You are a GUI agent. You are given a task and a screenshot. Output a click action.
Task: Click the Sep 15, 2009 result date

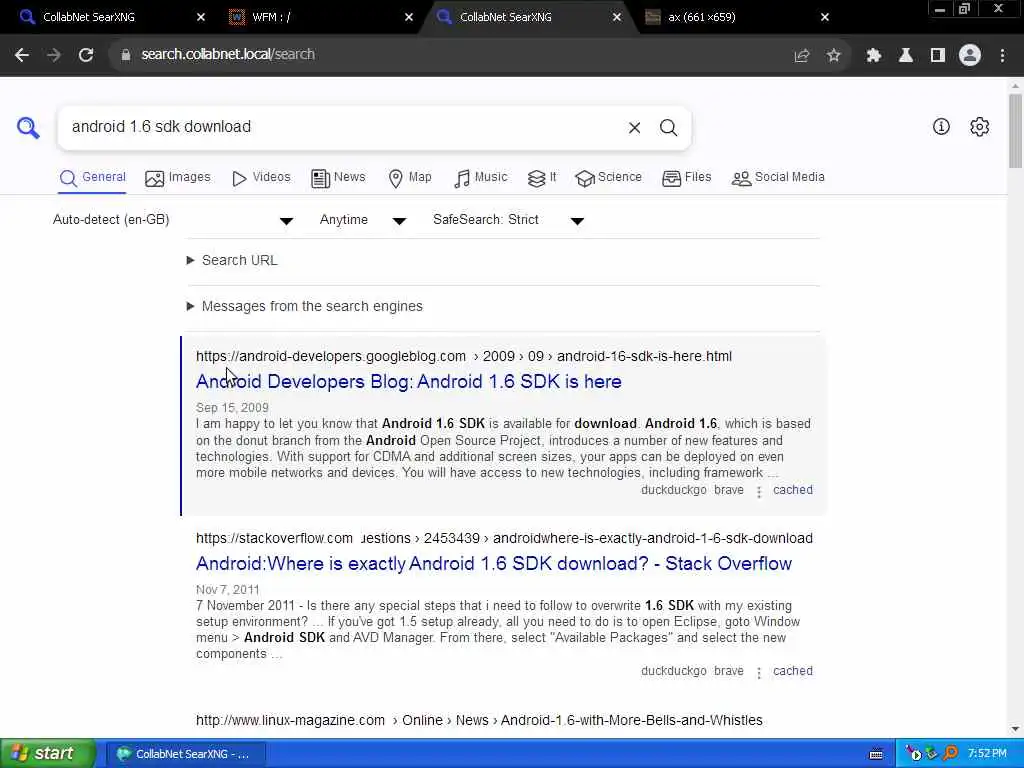click(x=232, y=408)
